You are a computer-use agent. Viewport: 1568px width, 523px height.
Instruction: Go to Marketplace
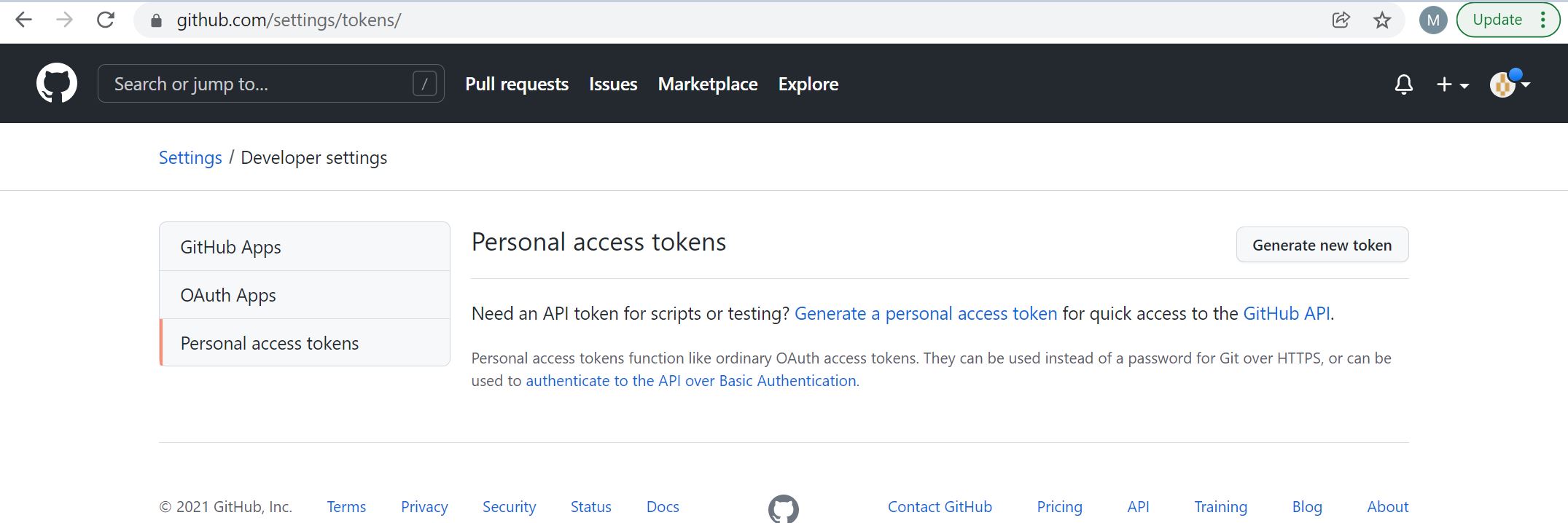pyautogui.click(x=708, y=84)
